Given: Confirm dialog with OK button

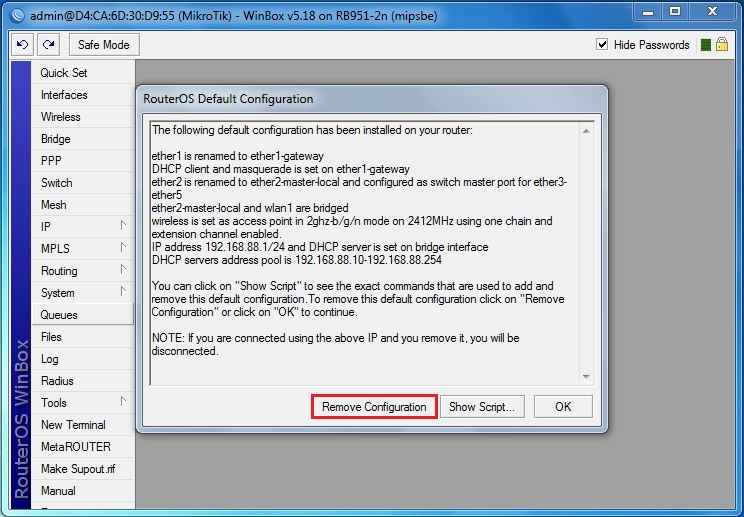Looking at the screenshot, I should (563, 407).
